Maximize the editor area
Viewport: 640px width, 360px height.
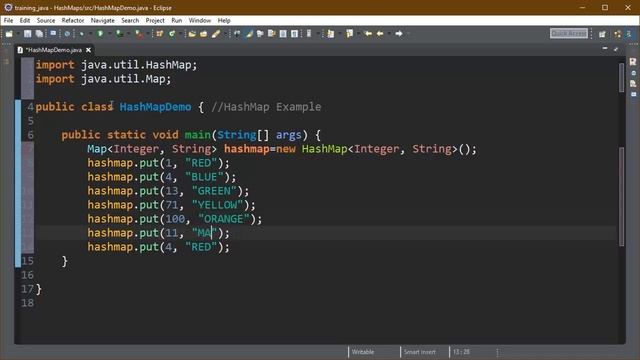tap(616, 49)
